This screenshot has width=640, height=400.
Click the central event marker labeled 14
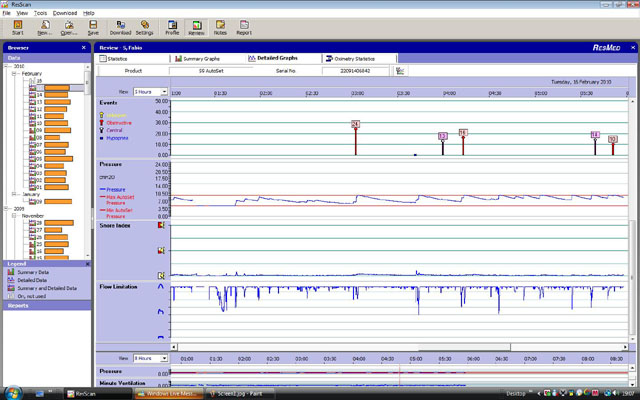(595, 135)
